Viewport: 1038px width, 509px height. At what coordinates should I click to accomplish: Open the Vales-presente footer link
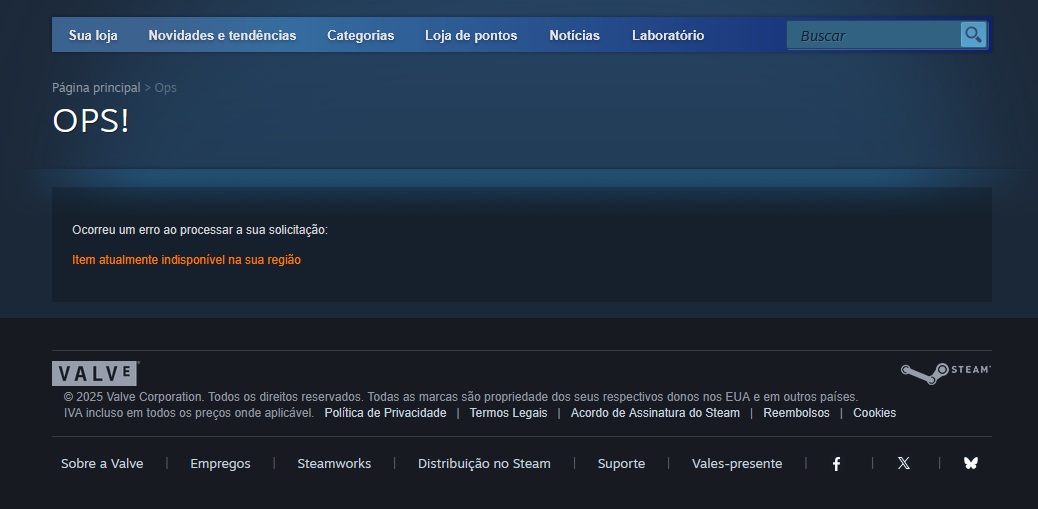[737, 463]
